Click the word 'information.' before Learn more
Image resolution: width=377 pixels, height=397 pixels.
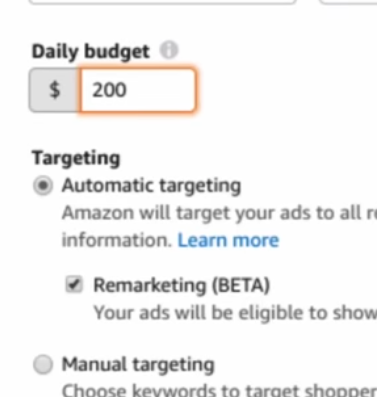point(117,240)
